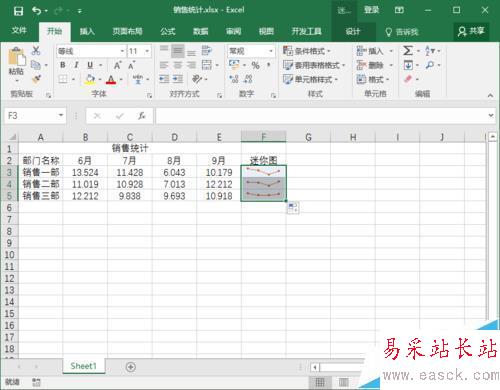Wrap text in cell
Viewport: 500px width, 390px height.
tap(207, 51)
